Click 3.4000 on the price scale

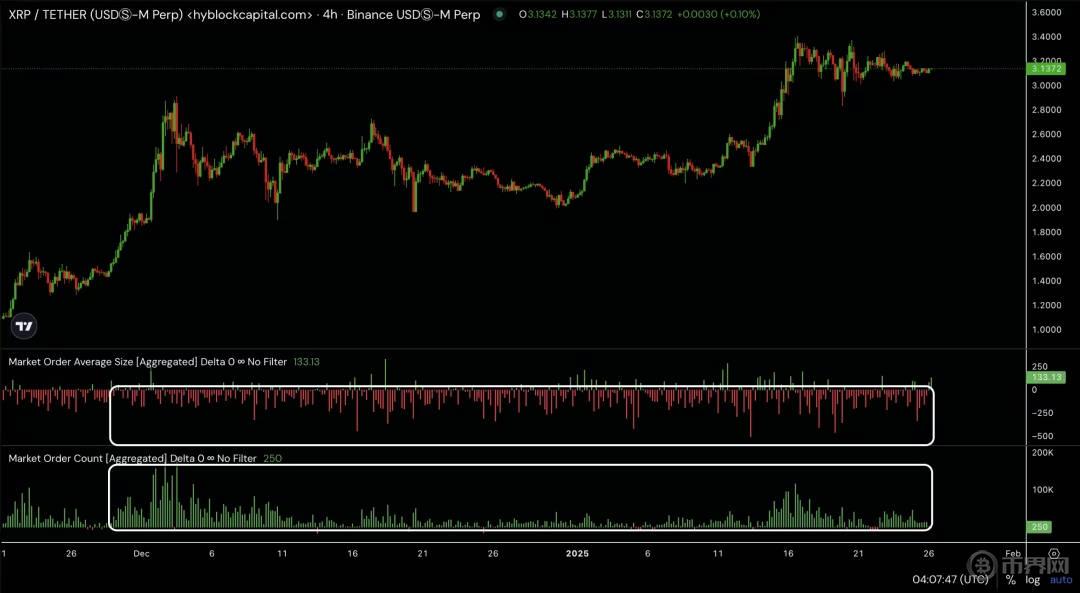(x=1046, y=37)
